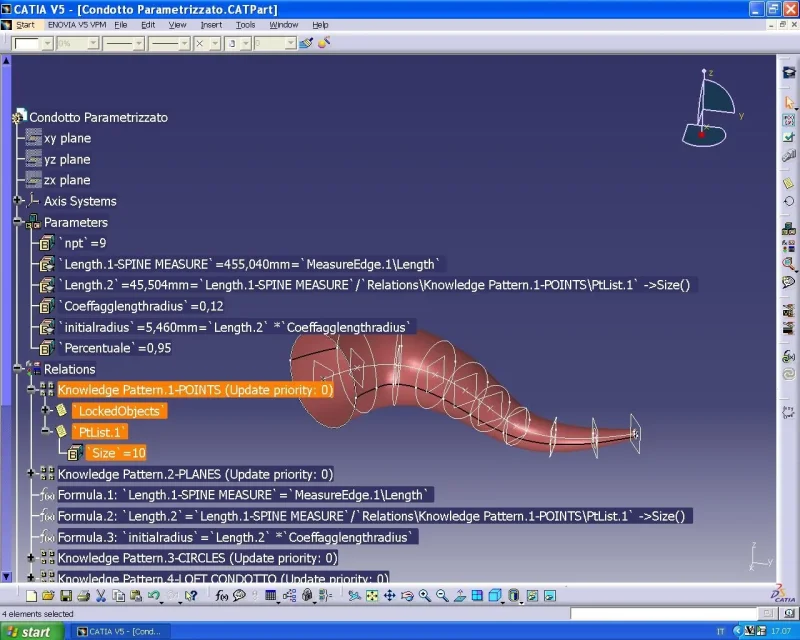Open the File menu
The width and height of the screenshot is (800, 640).
(120, 24)
